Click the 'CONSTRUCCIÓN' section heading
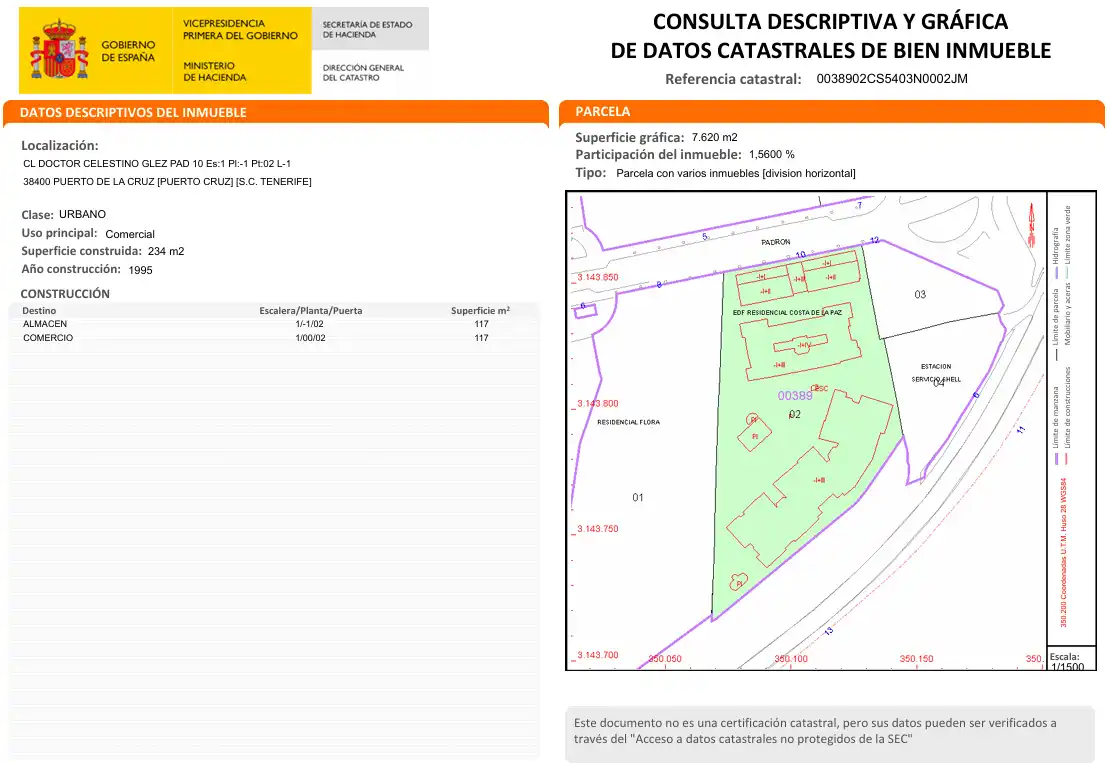The width and height of the screenshot is (1107, 763). 65,294
